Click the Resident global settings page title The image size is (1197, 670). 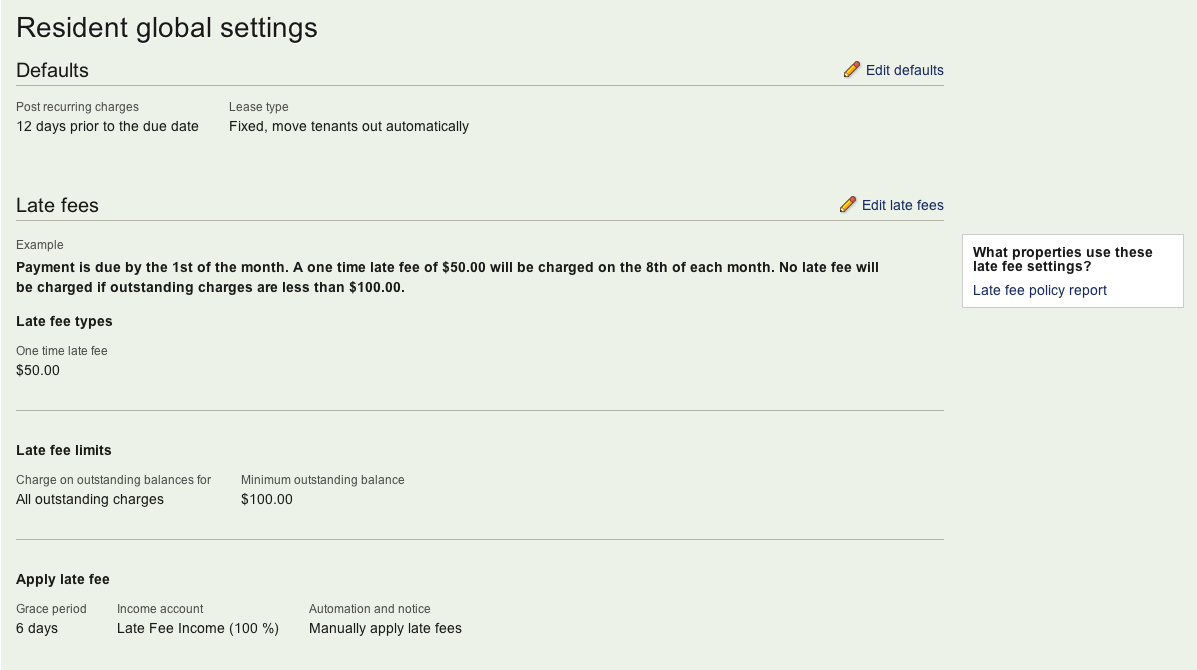pos(167,28)
